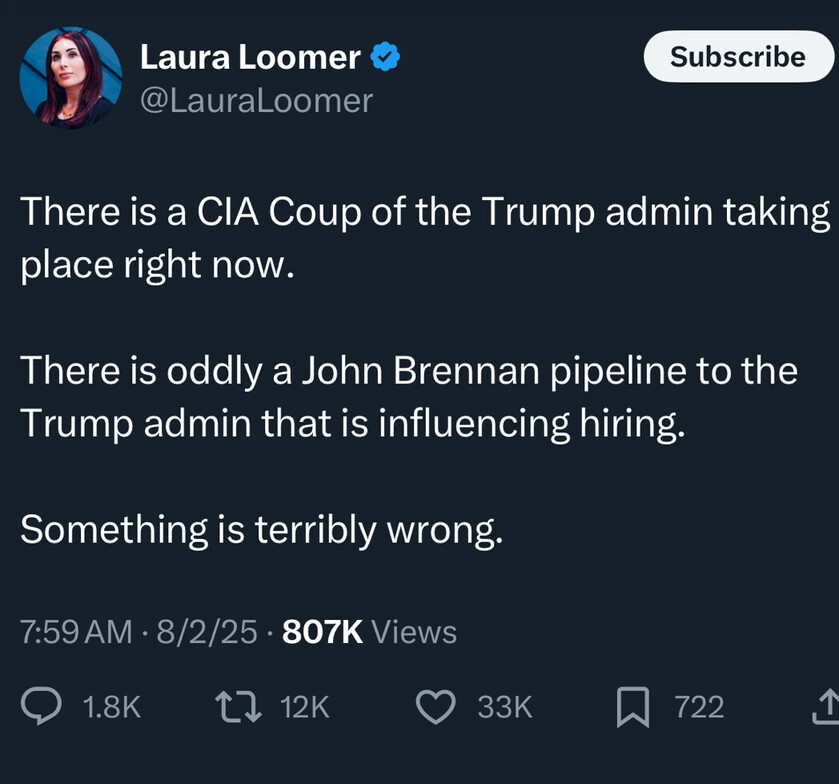
Task: Click the 12K reposts count
Action: pos(305,707)
